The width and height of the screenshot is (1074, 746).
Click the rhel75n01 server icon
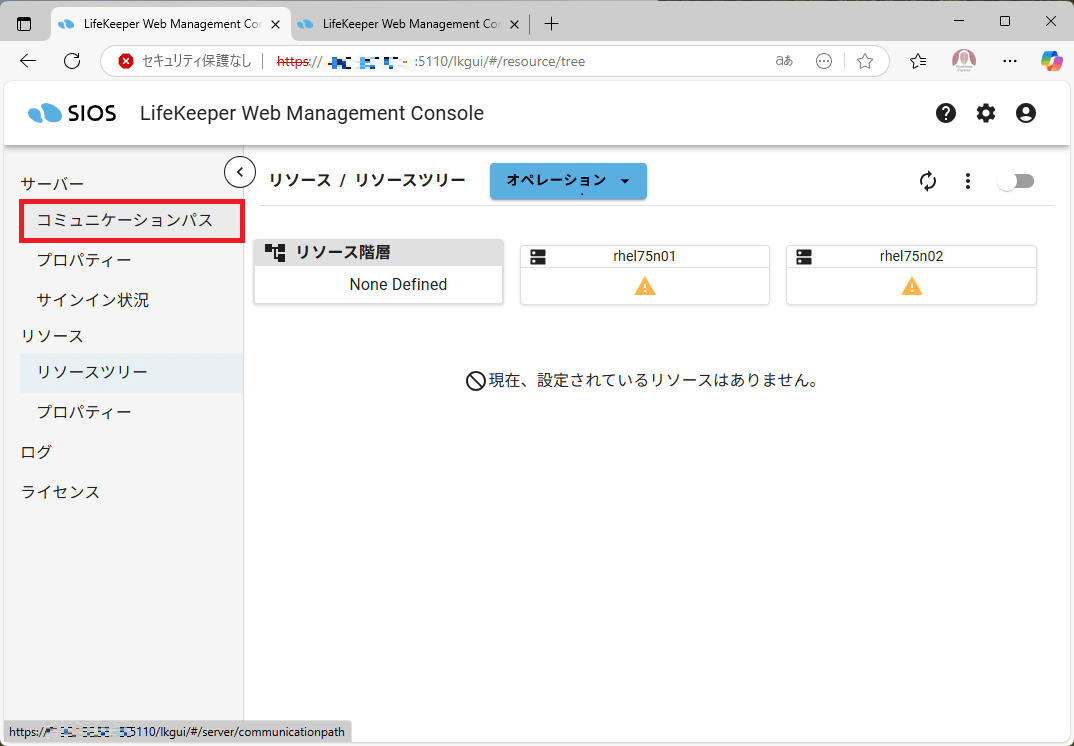pyautogui.click(x=538, y=257)
